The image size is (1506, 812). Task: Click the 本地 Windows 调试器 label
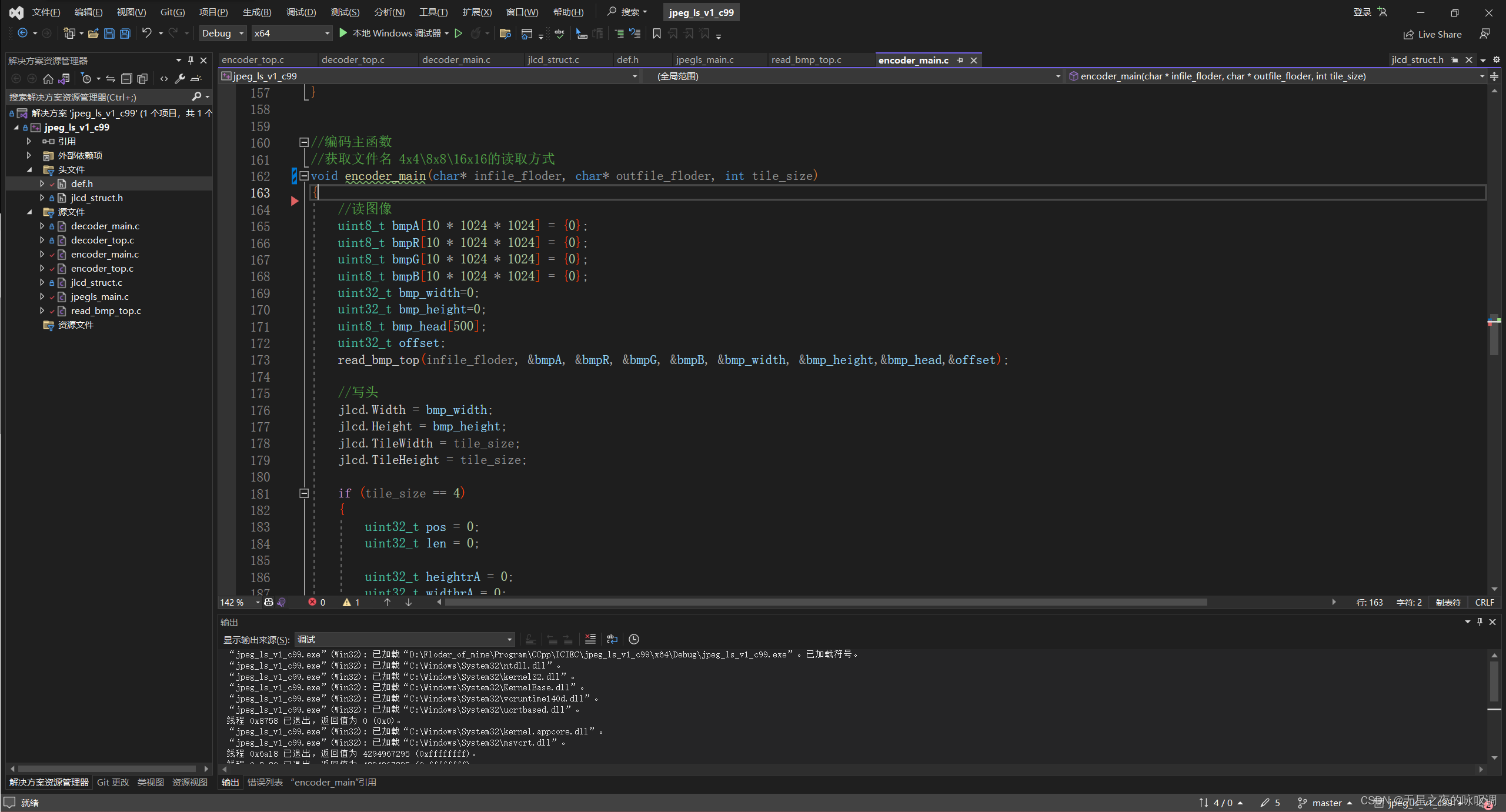(x=396, y=34)
